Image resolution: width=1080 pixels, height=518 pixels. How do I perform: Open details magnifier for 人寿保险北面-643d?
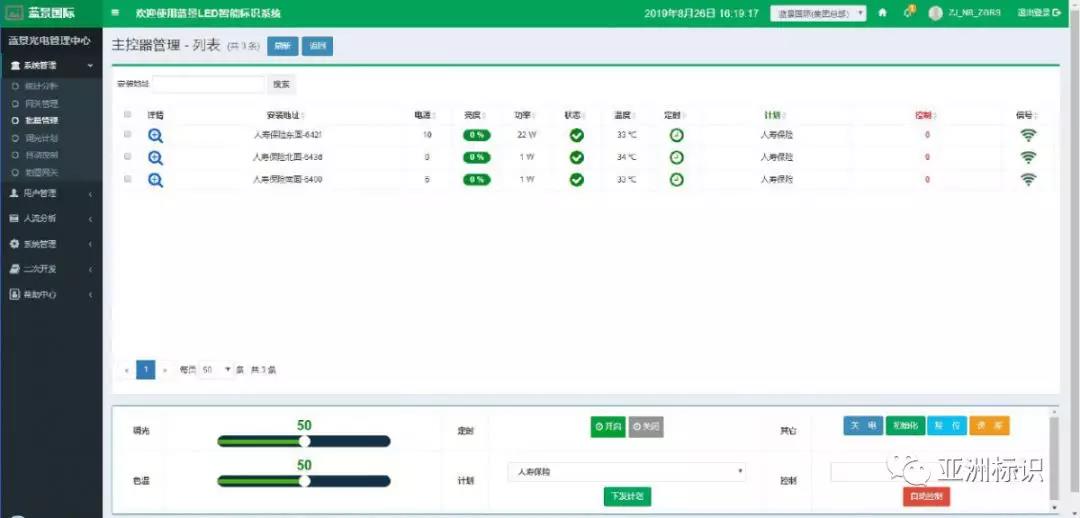pyautogui.click(x=155, y=157)
